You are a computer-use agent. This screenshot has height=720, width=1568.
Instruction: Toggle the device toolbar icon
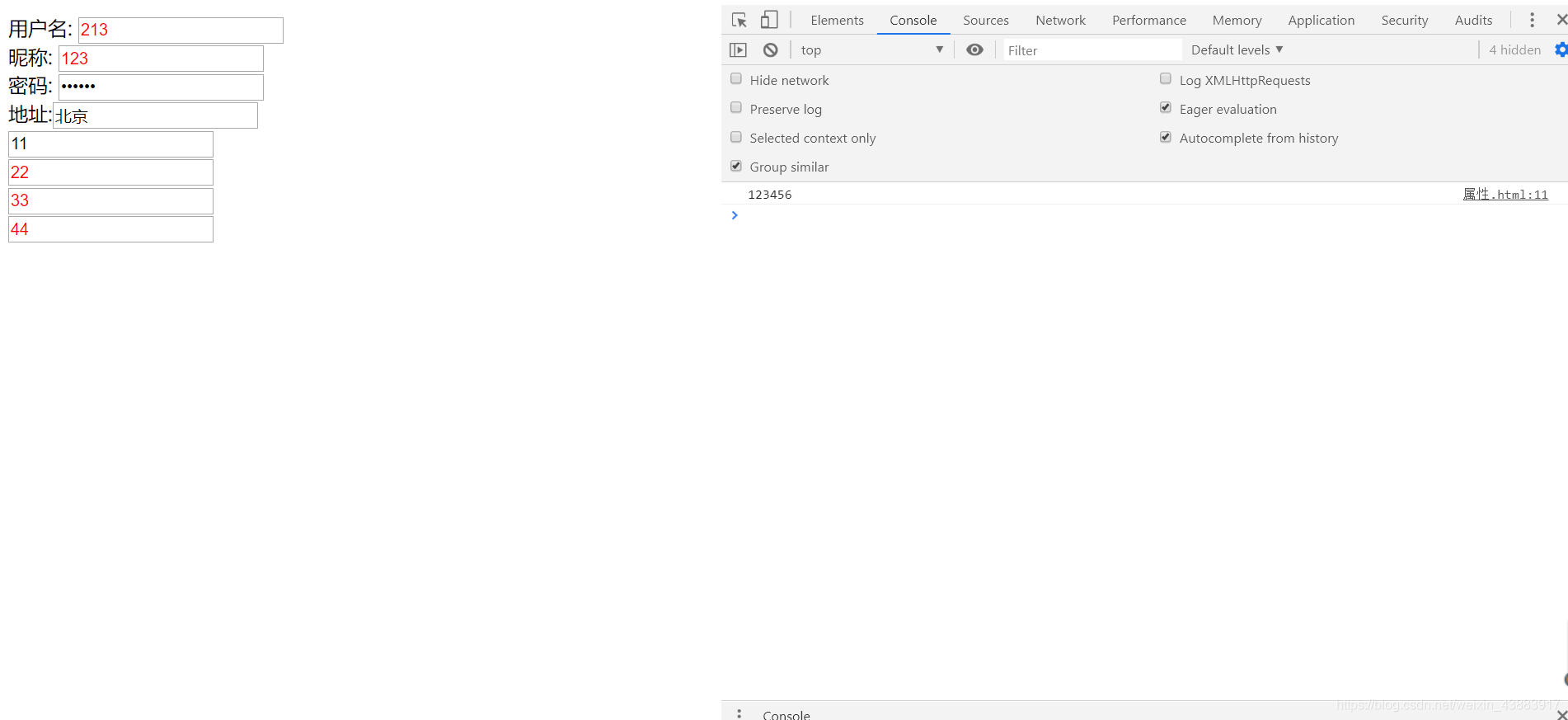click(x=769, y=20)
